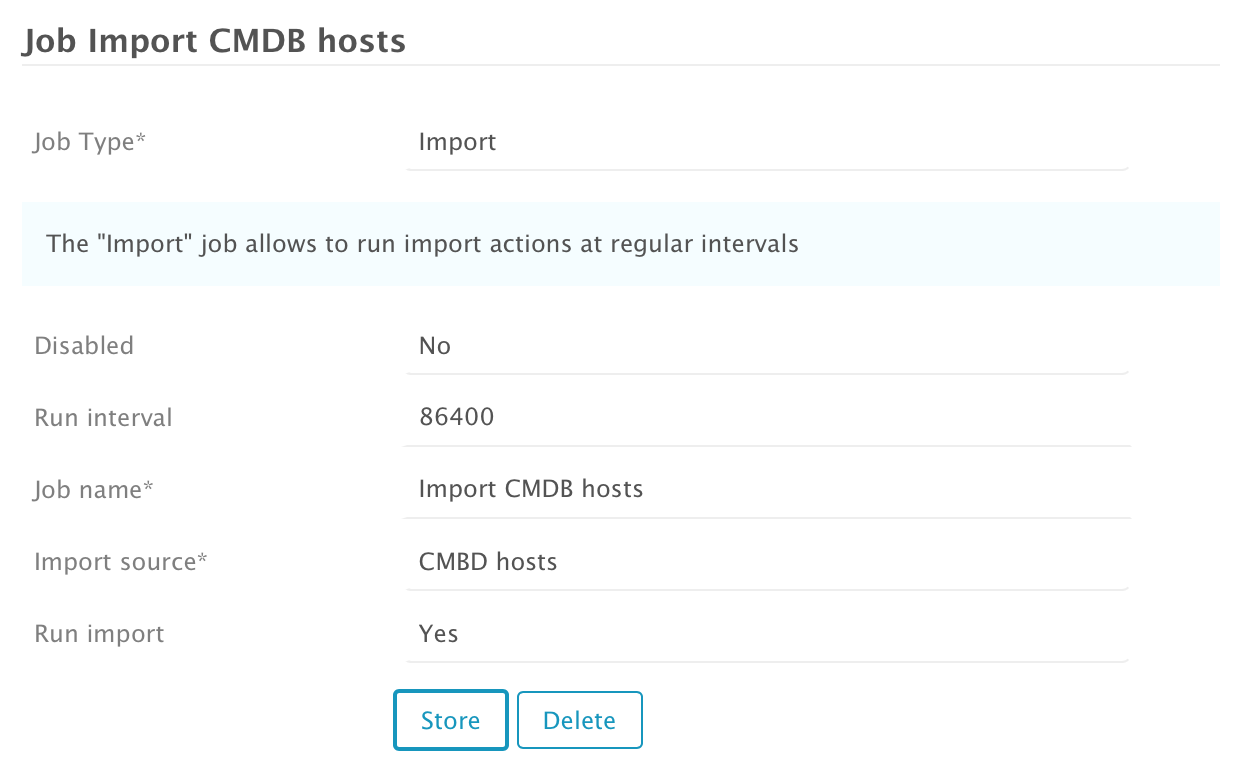
Task: Expand the Disabled dropdown set to No
Action: point(767,346)
